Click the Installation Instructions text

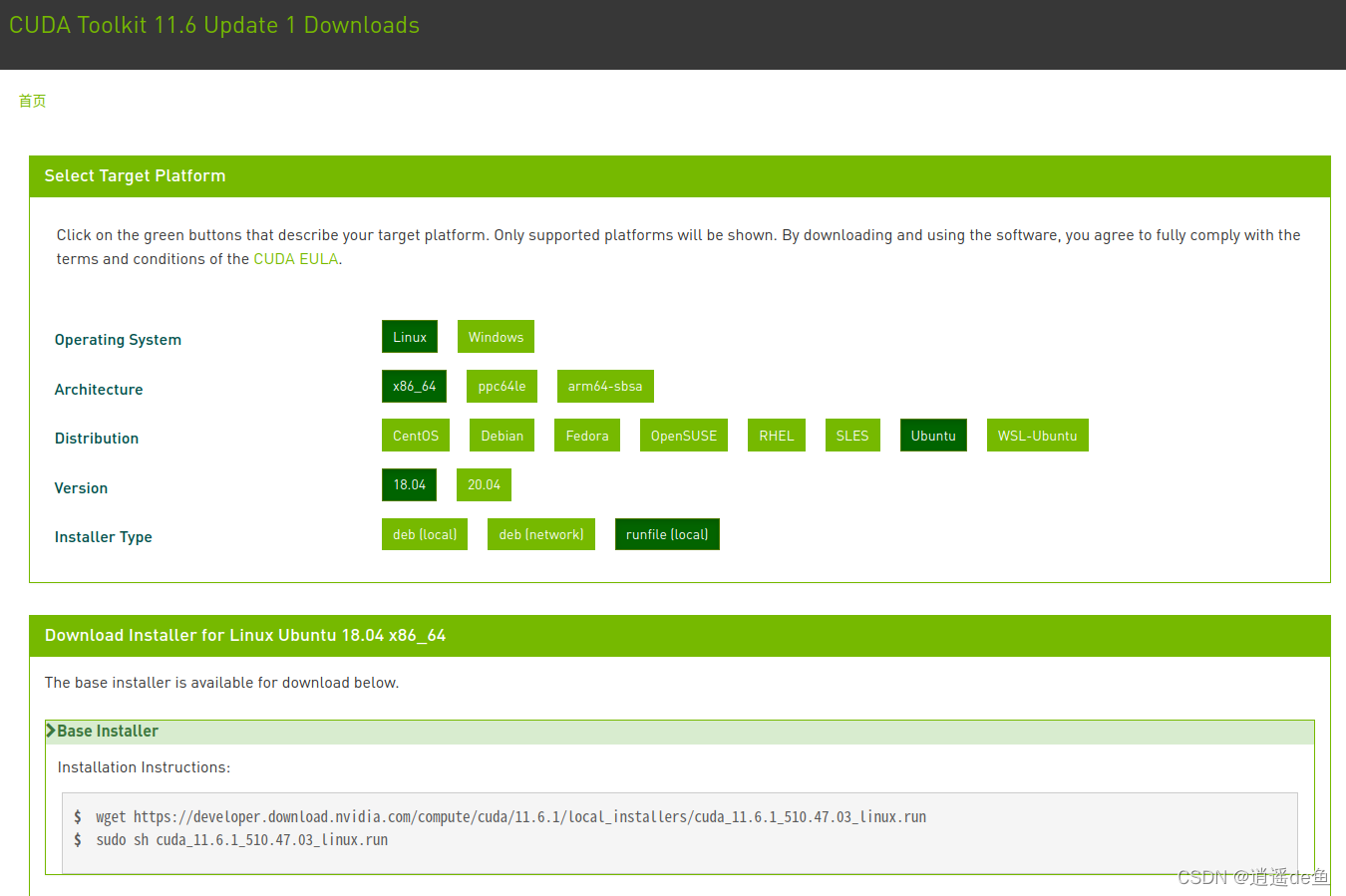coord(144,767)
